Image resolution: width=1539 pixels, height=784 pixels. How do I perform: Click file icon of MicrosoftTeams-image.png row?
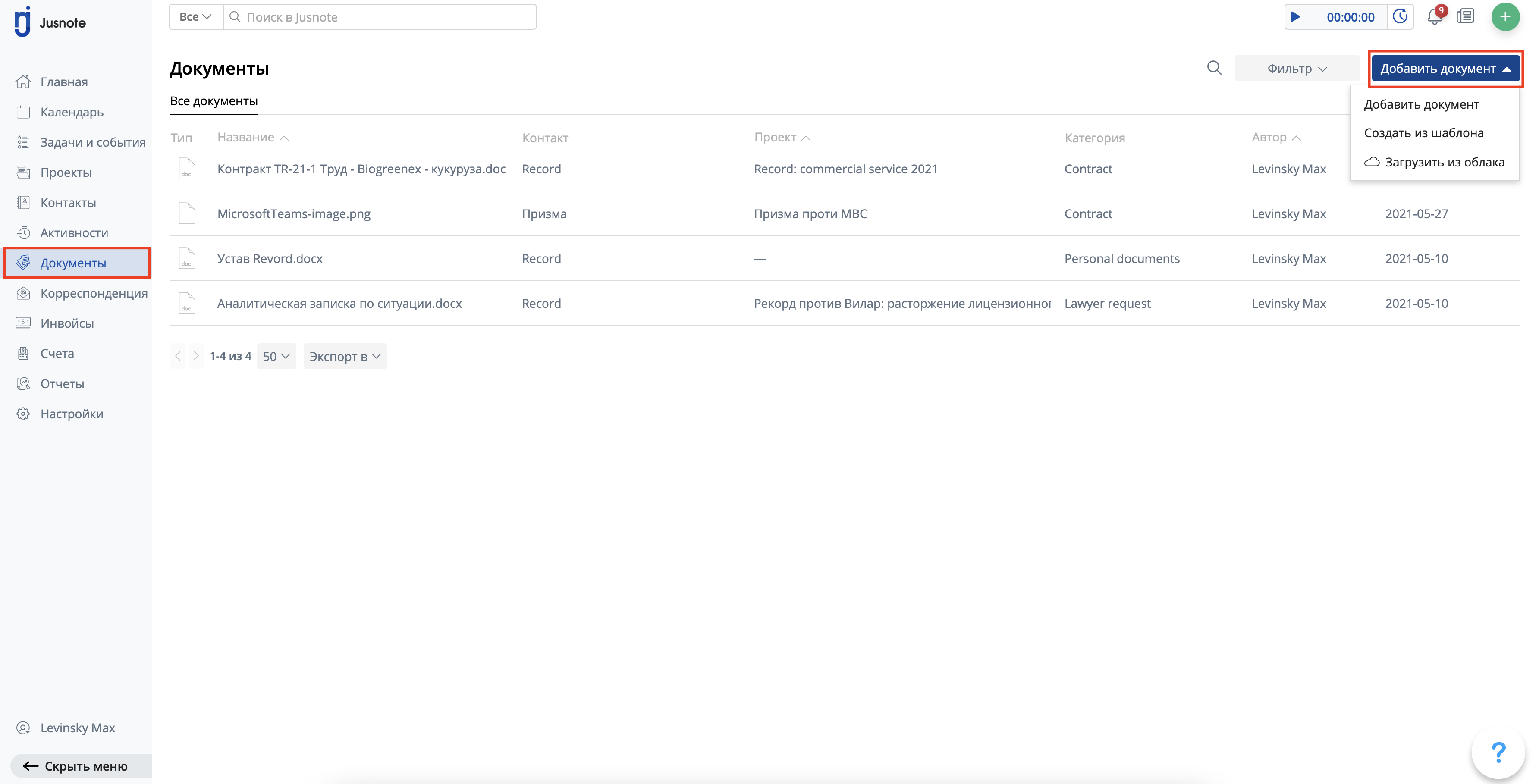(187, 213)
